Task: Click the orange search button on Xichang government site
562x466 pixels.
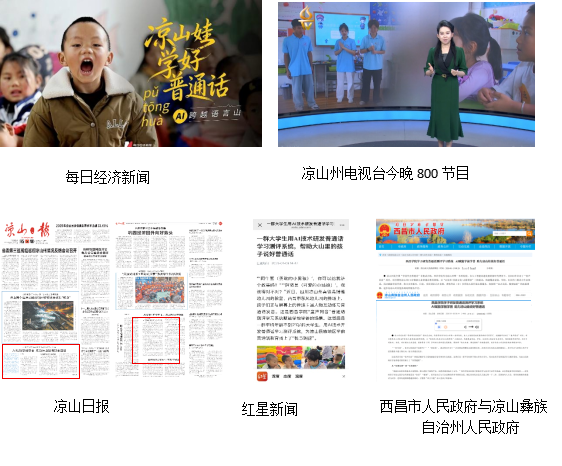Action: point(529,233)
